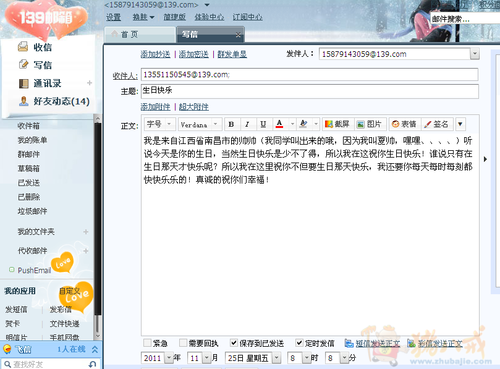Toggle bold formatting in editor toolbar

231,124
